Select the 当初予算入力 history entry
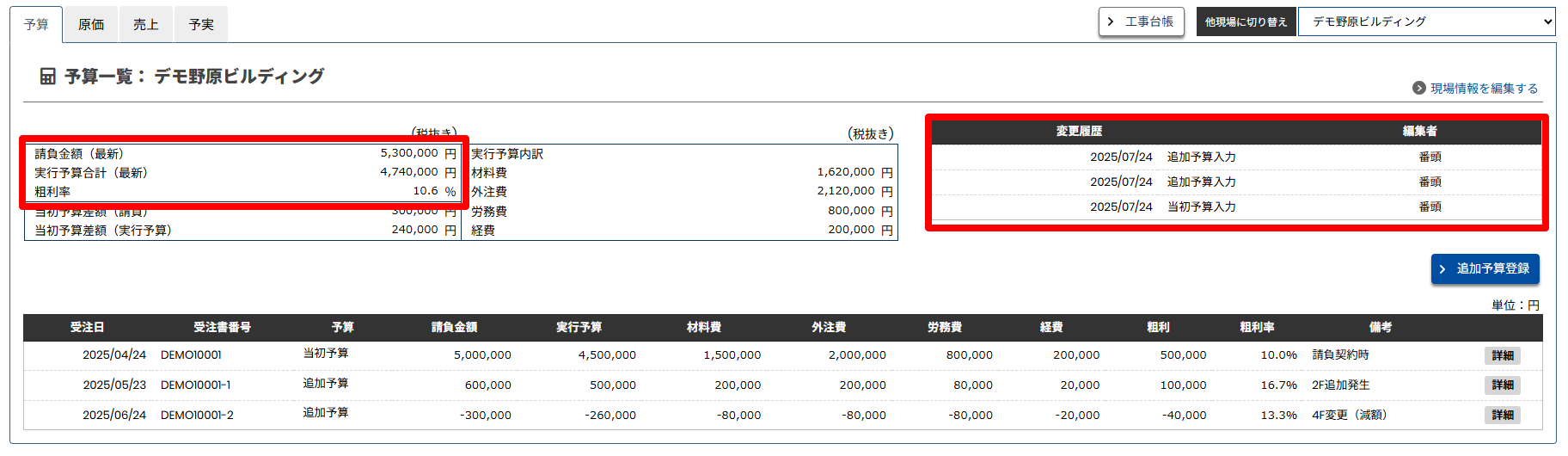The height and width of the screenshot is (456, 1568). [x=1201, y=206]
